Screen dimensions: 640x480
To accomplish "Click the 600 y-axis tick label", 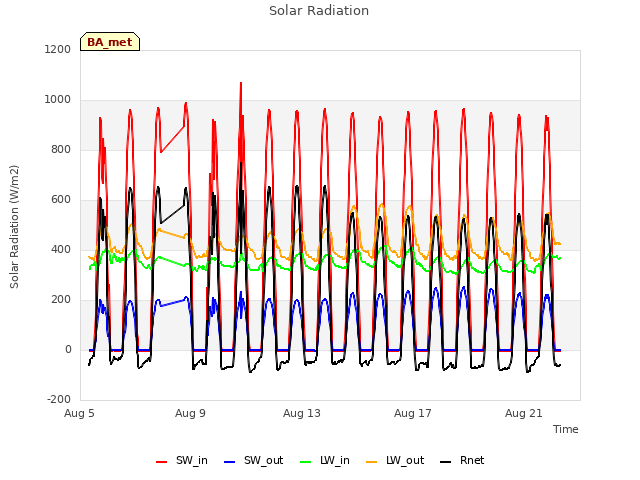I will 61,199.
